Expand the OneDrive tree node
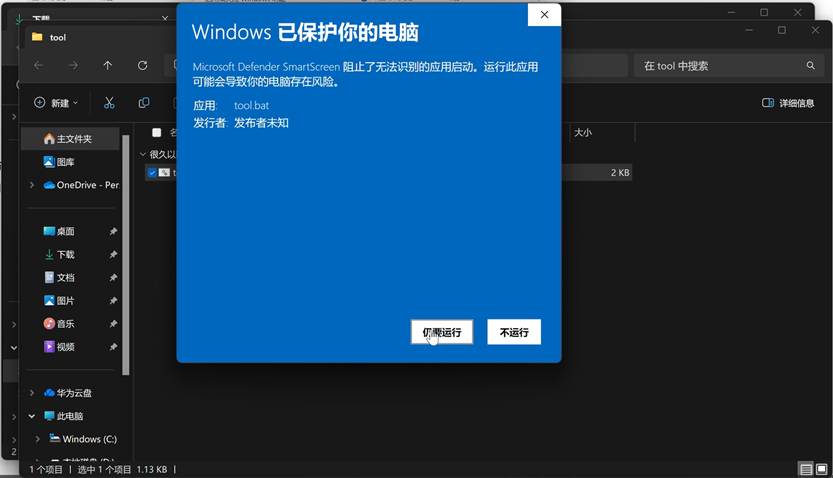833x478 pixels. pyautogui.click(x=32, y=185)
